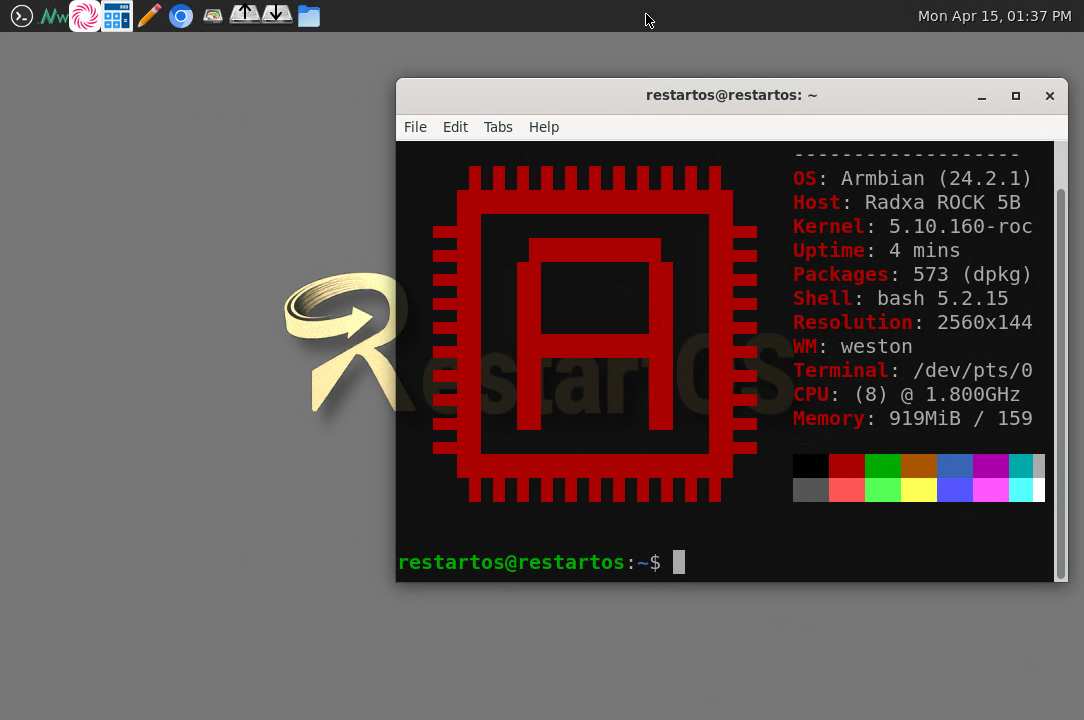Click the 'CPU: (8) @ 1.800GHz' line
The image size is (1084, 720).
click(906, 394)
